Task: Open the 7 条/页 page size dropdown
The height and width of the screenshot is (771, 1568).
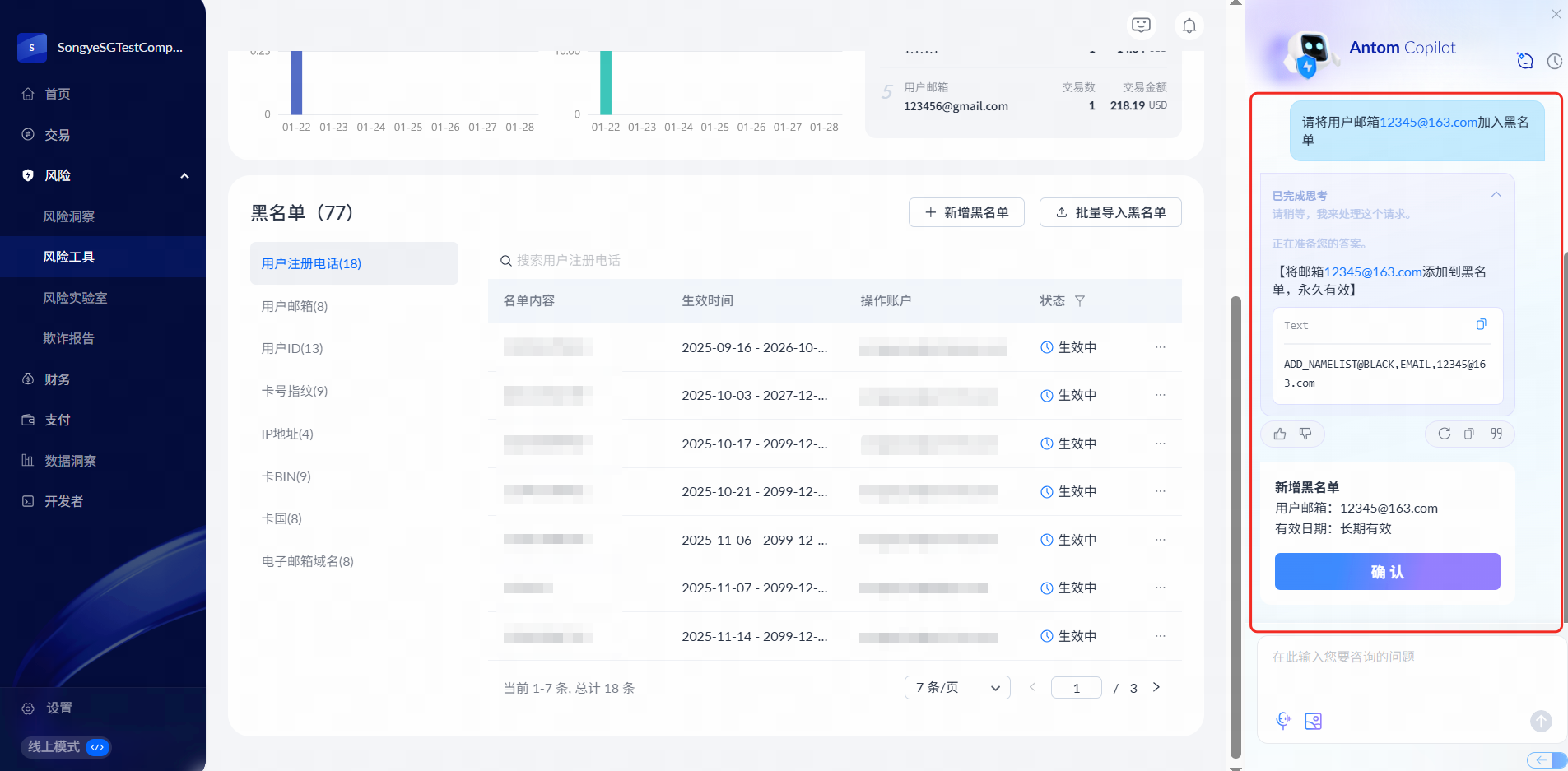Action: (956, 688)
